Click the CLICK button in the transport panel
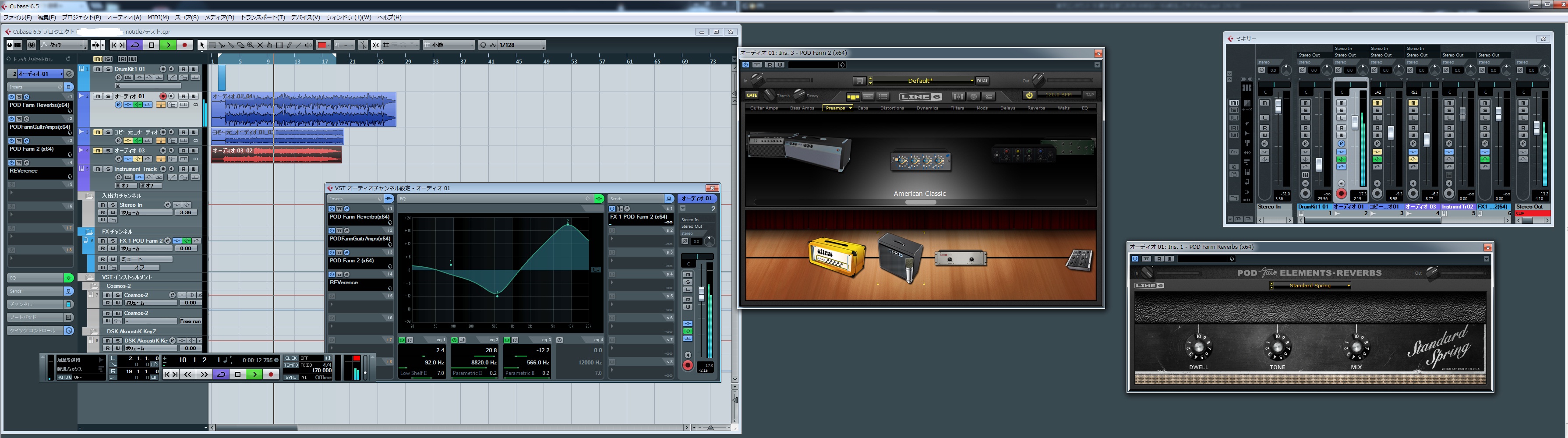 click(x=292, y=358)
